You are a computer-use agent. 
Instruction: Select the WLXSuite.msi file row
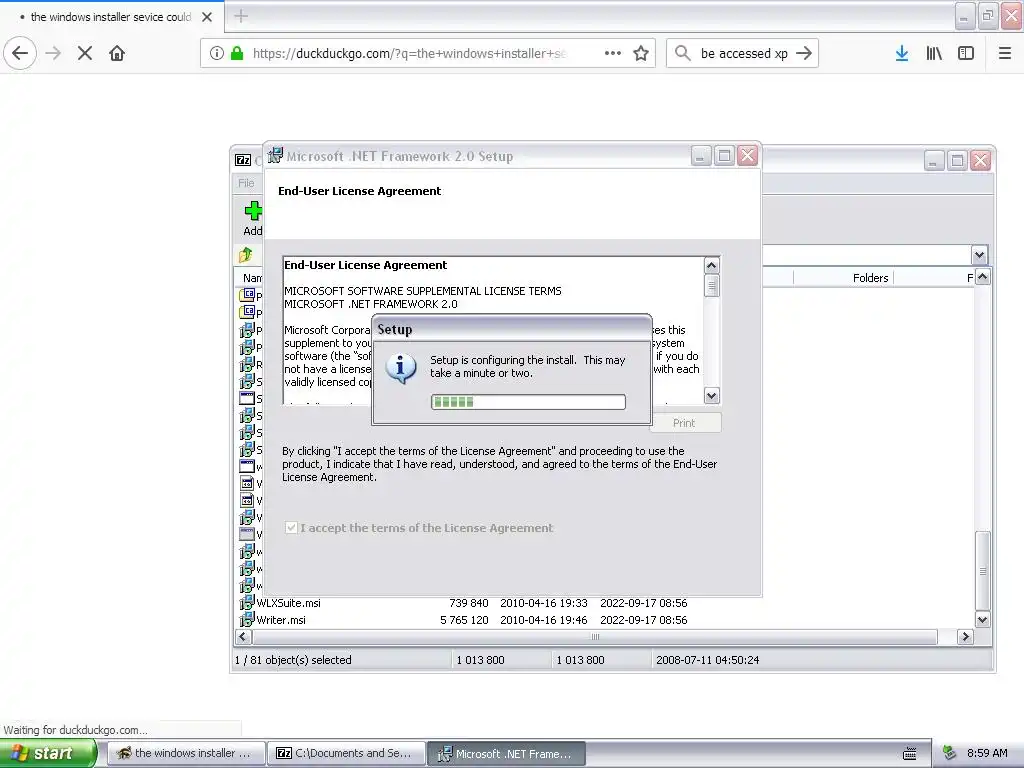tap(464, 603)
